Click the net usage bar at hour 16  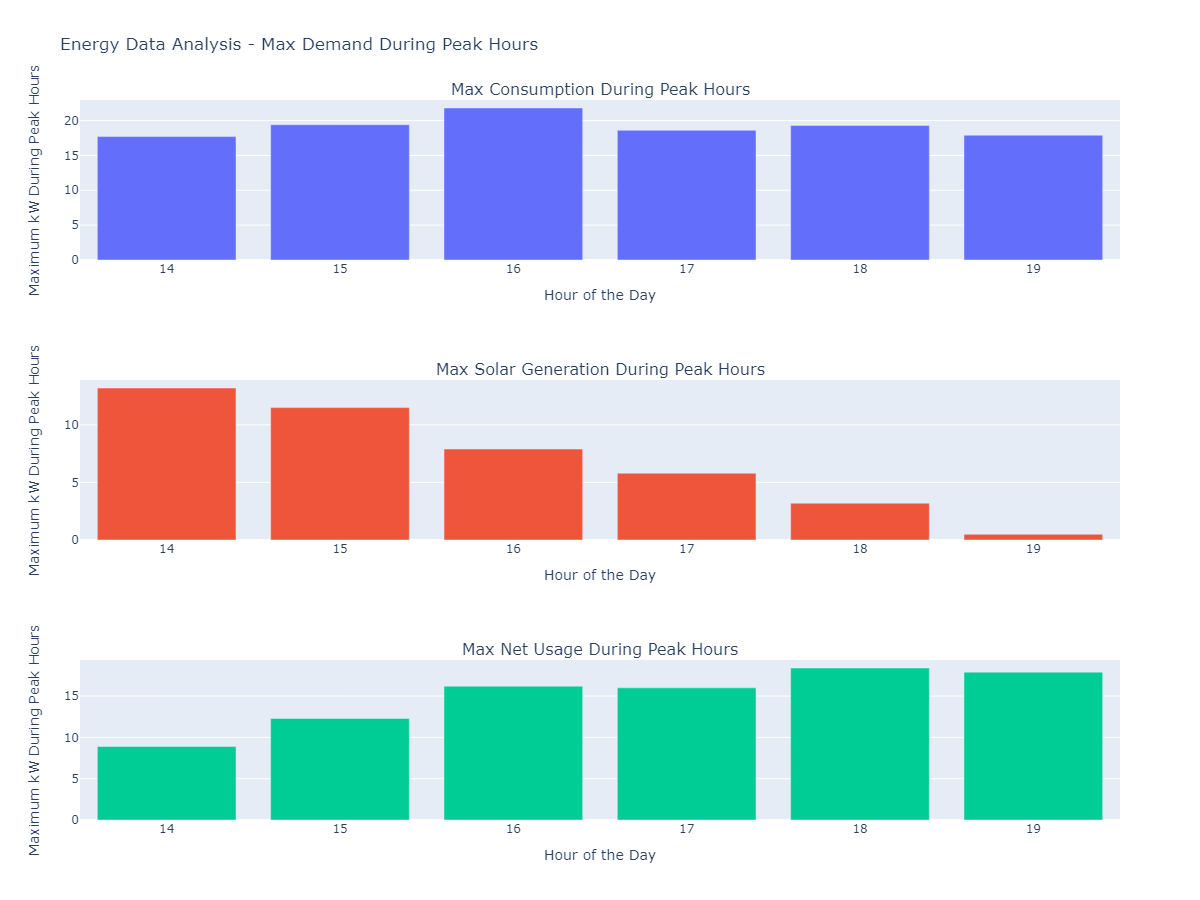(x=513, y=753)
